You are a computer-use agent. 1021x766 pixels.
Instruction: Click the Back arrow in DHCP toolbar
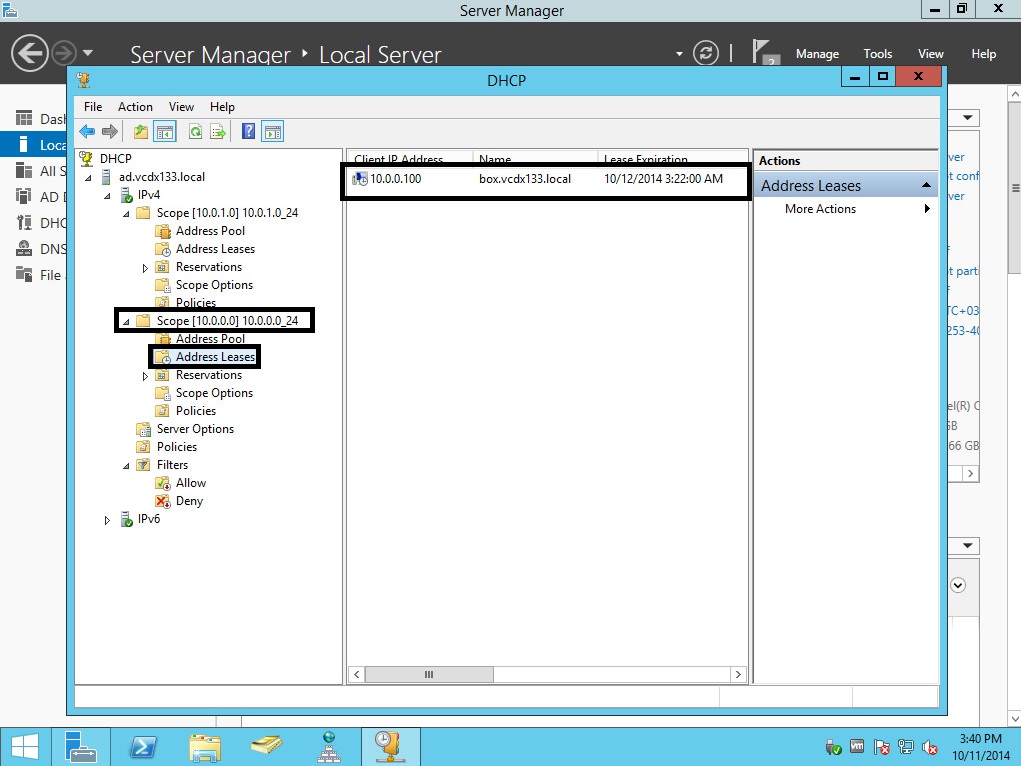coord(87,132)
